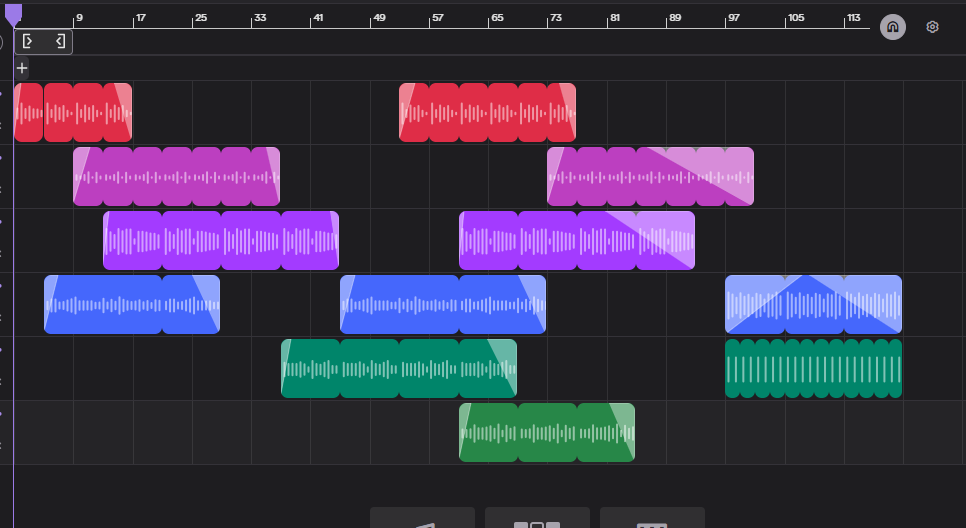Select the pink clip starting at bar 9
Image resolution: width=966 pixels, height=528 pixels.
coord(176,177)
